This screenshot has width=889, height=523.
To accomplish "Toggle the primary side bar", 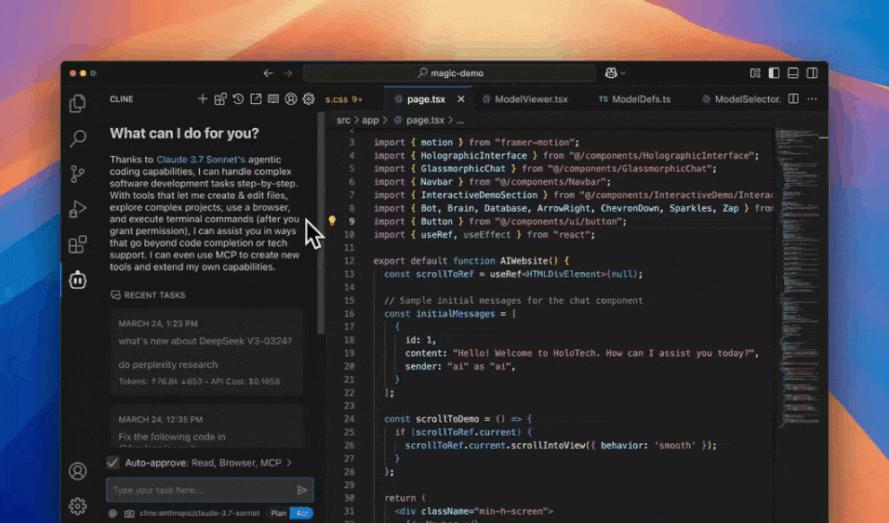I will click(x=774, y=73).
